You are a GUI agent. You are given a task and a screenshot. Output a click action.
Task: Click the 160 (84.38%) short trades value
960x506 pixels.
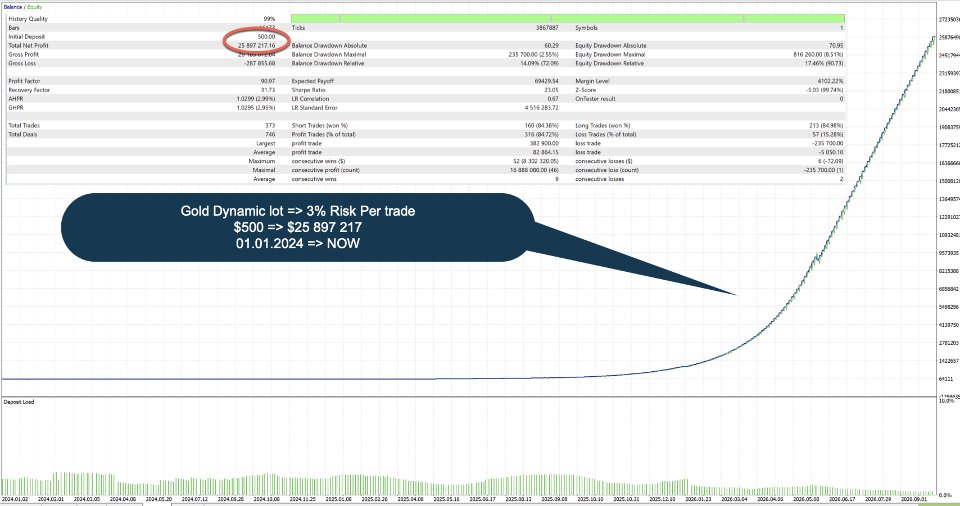[541, 126]
